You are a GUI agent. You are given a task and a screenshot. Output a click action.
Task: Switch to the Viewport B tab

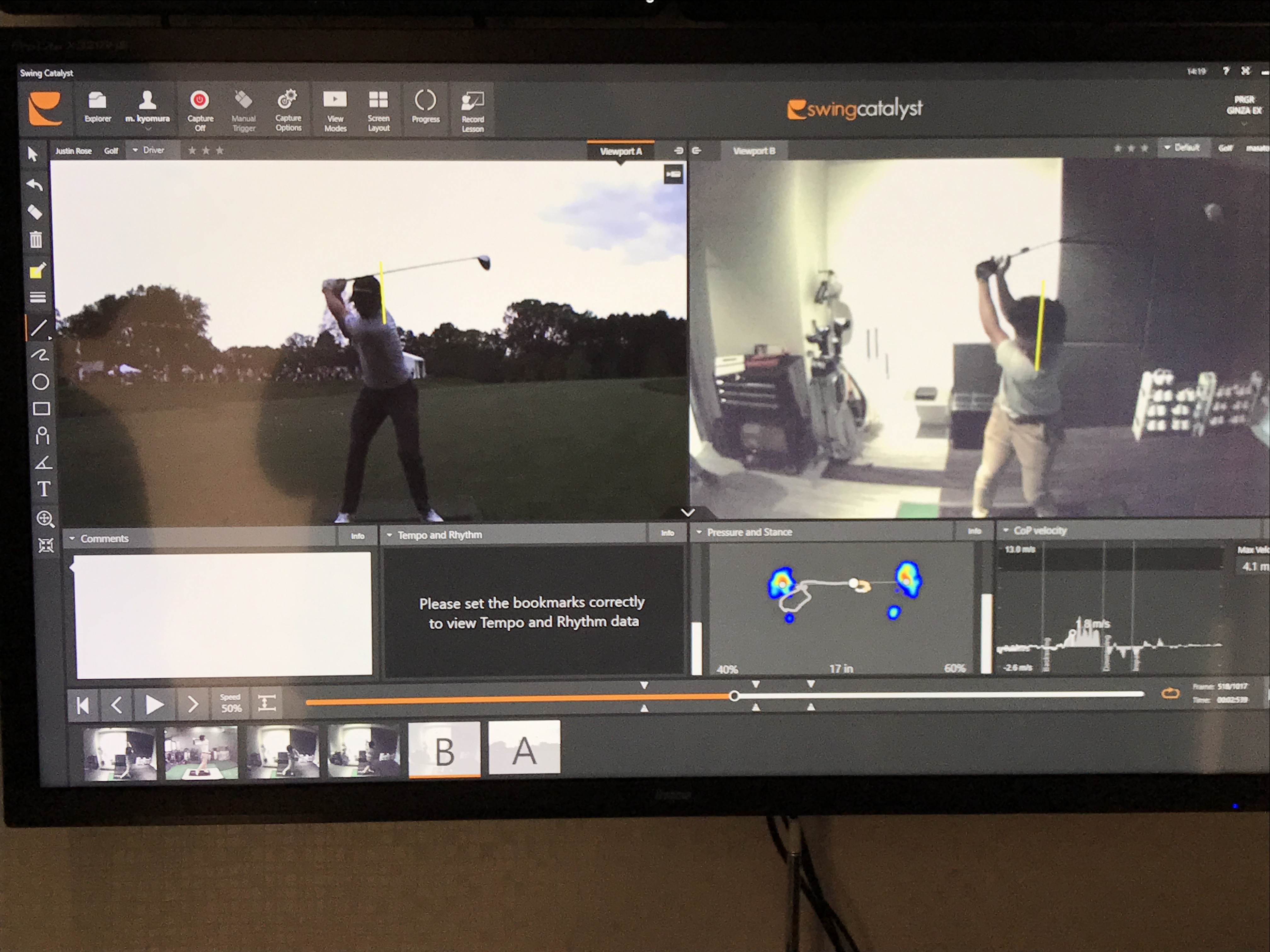click(x=754, y=151)
